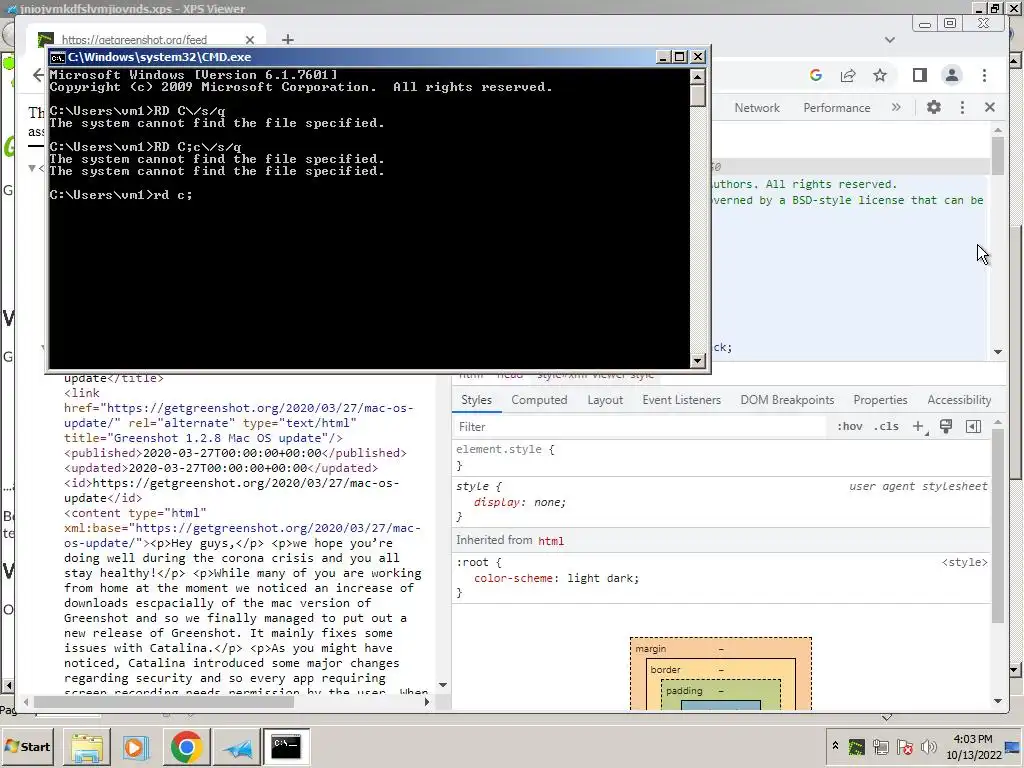Click the back arrow in Chrome

38,75
